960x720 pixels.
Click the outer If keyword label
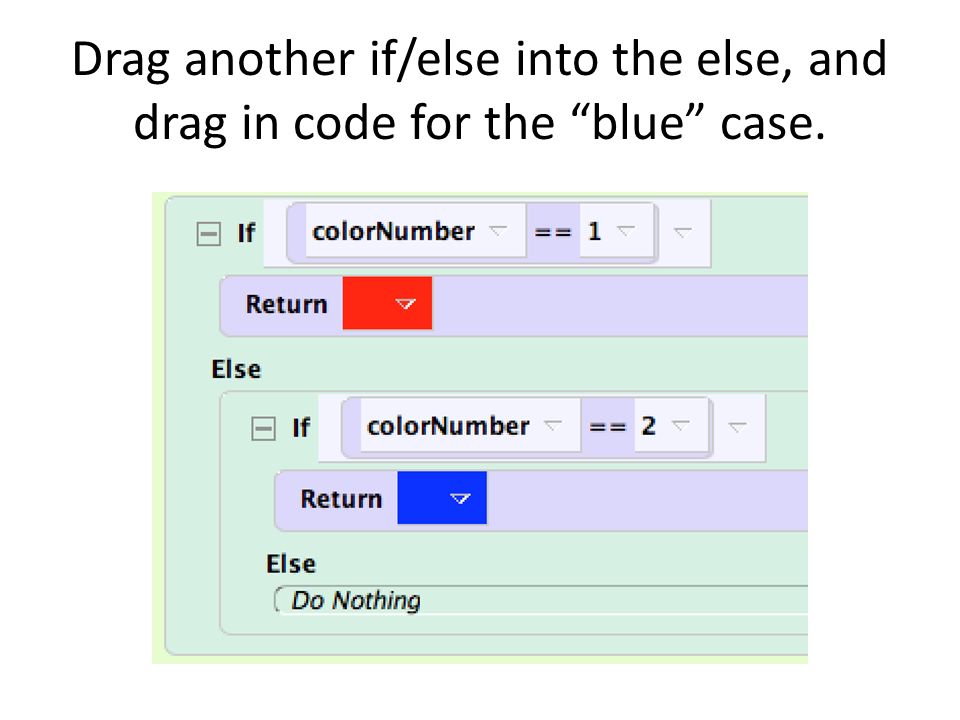(246, 233)
